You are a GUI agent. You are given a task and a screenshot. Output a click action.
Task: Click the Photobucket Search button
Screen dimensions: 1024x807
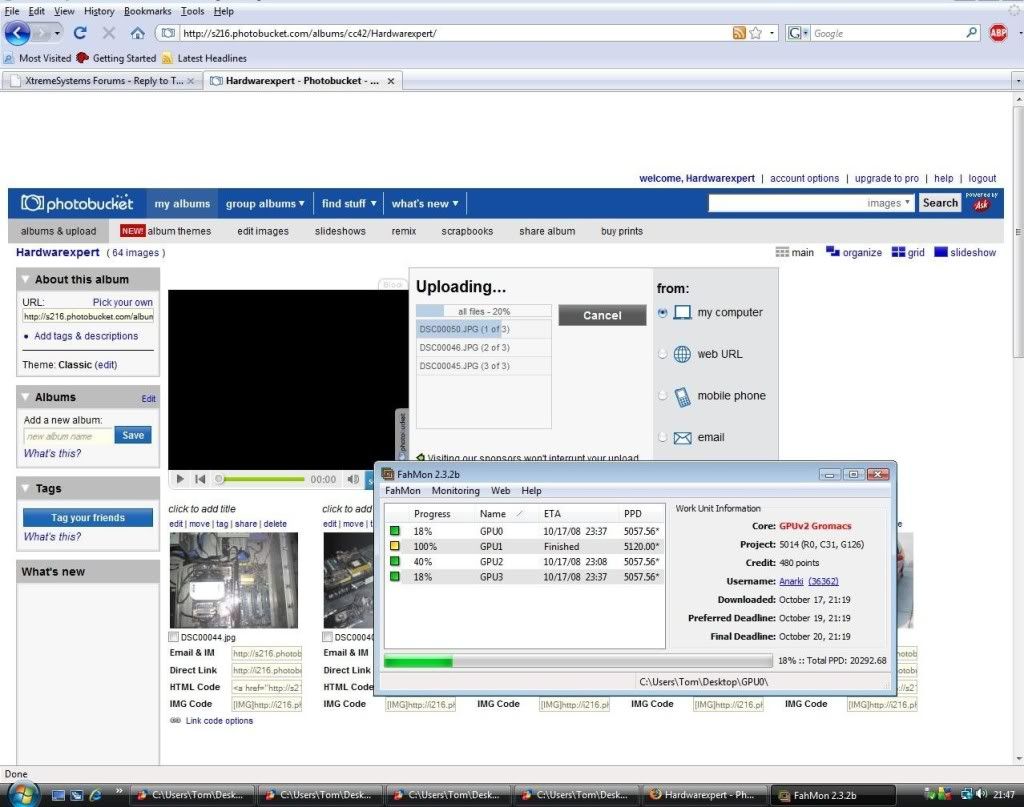click(940, 203)
